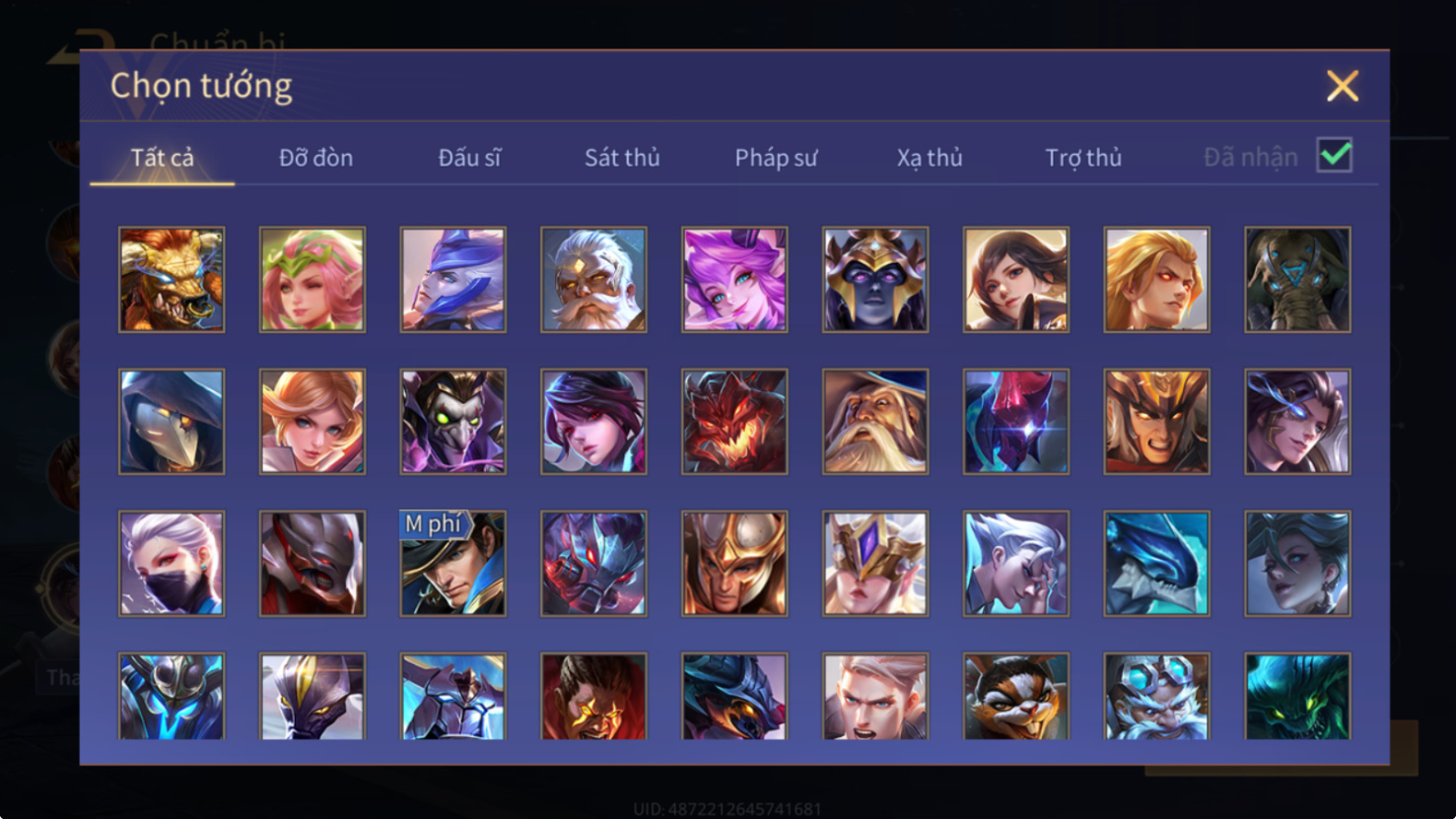
Task: Go back to the 'Tất cả' tab
Action: pyautogui.click(x=163, y=158)
